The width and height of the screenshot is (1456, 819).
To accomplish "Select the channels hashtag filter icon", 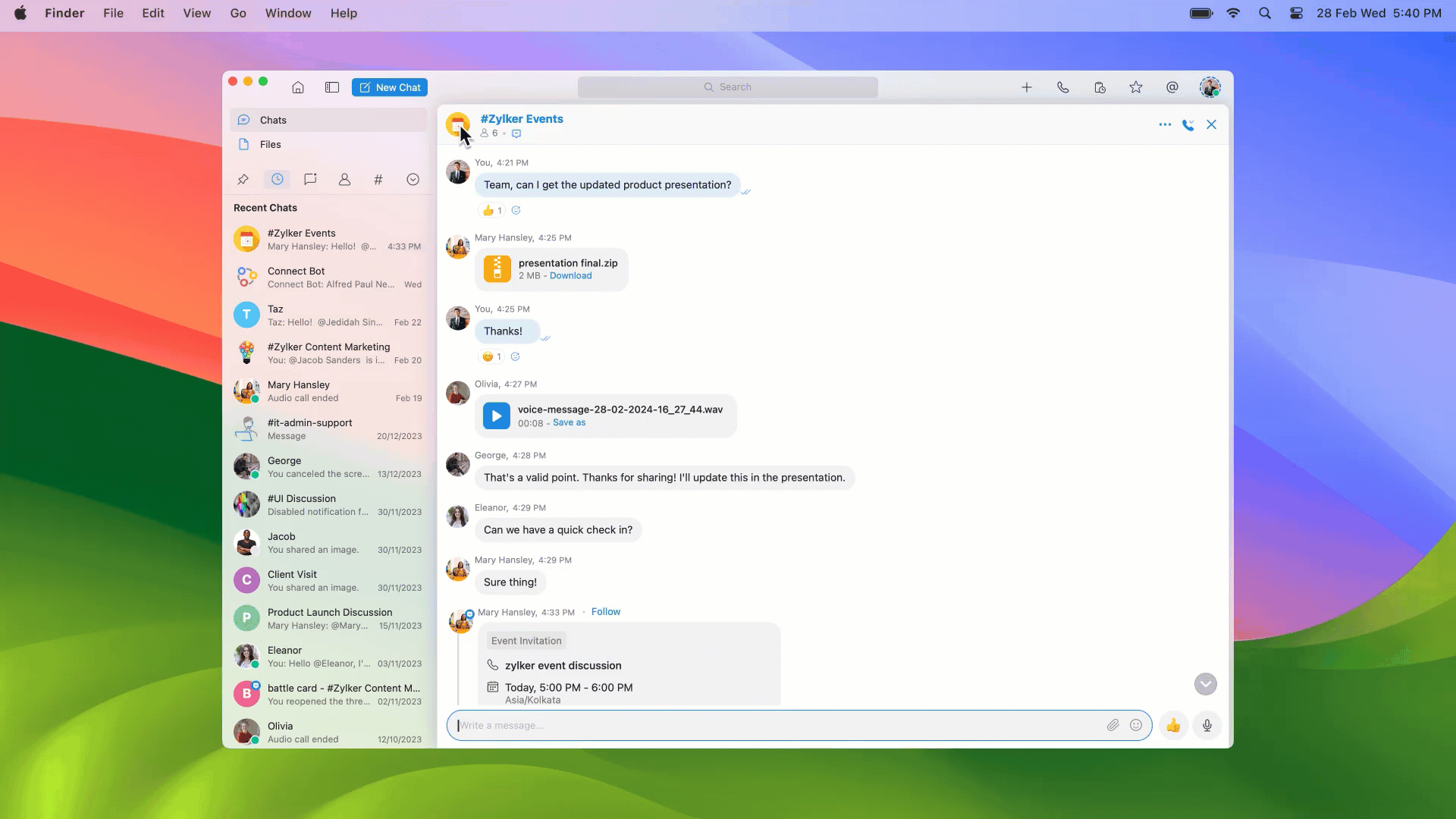I will [x=378, y=180].
